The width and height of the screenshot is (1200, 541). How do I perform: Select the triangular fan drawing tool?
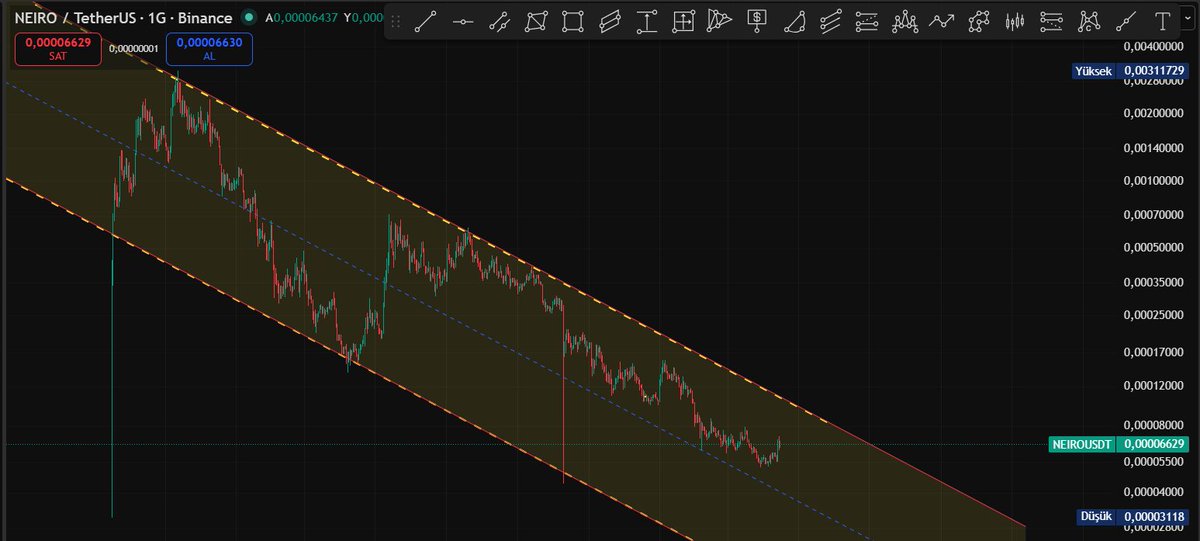tap(720, 21)
